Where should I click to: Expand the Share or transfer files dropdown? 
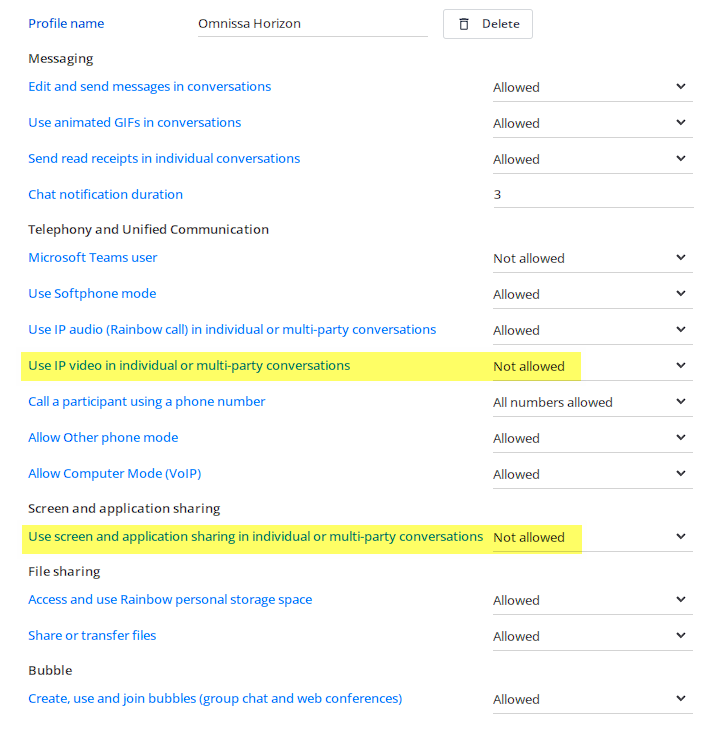pyautogui.click(x=593, y=636)
